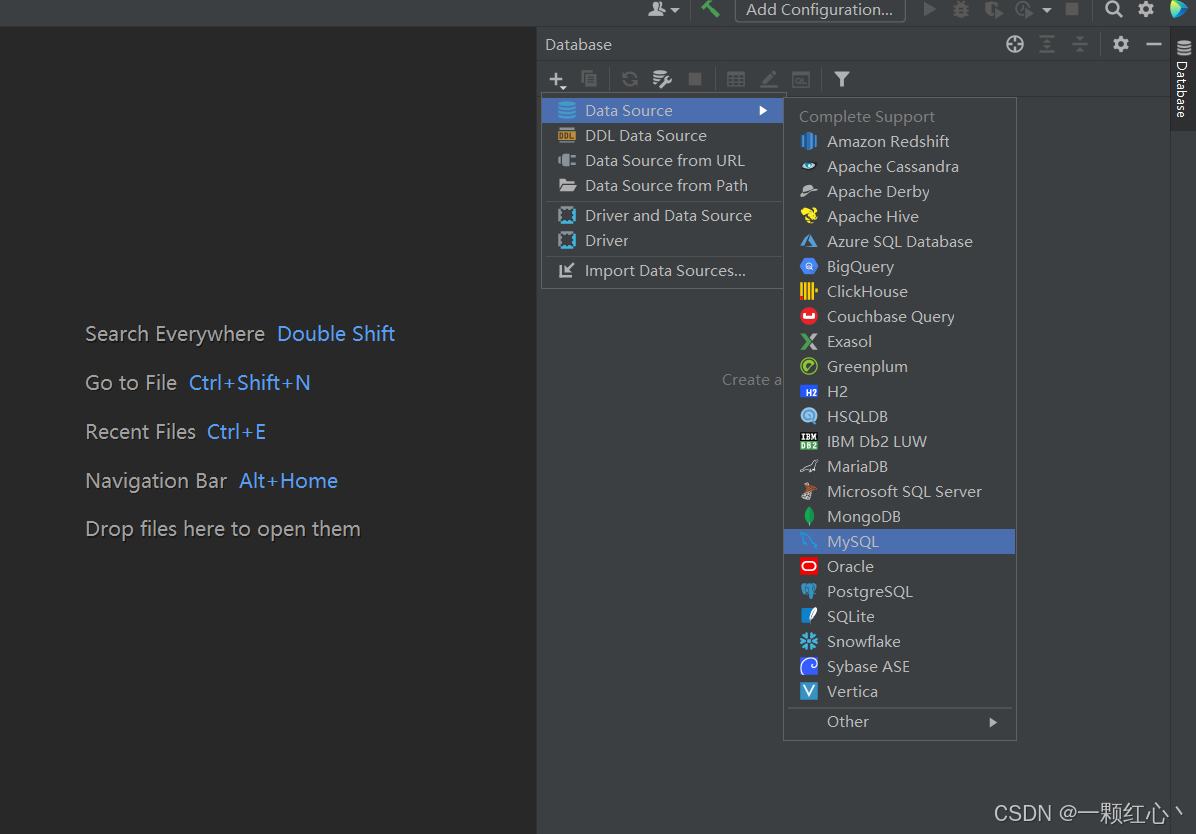This screenshot has width=1196, height=834.
Task: Click Import Data Sources... entry
Action: (662, 271)
